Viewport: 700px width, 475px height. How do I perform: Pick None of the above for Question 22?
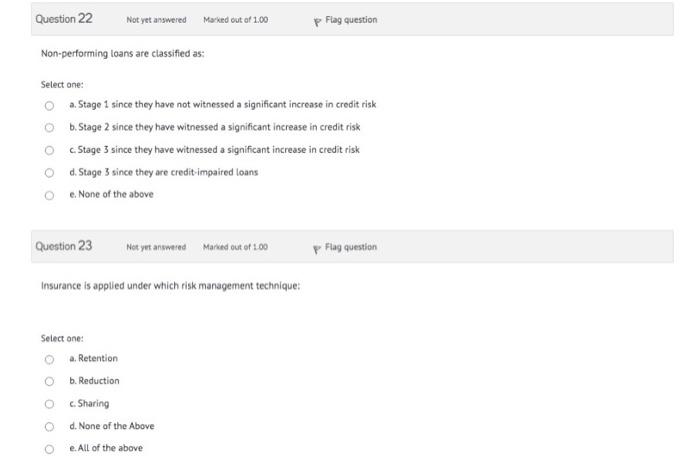47,194
